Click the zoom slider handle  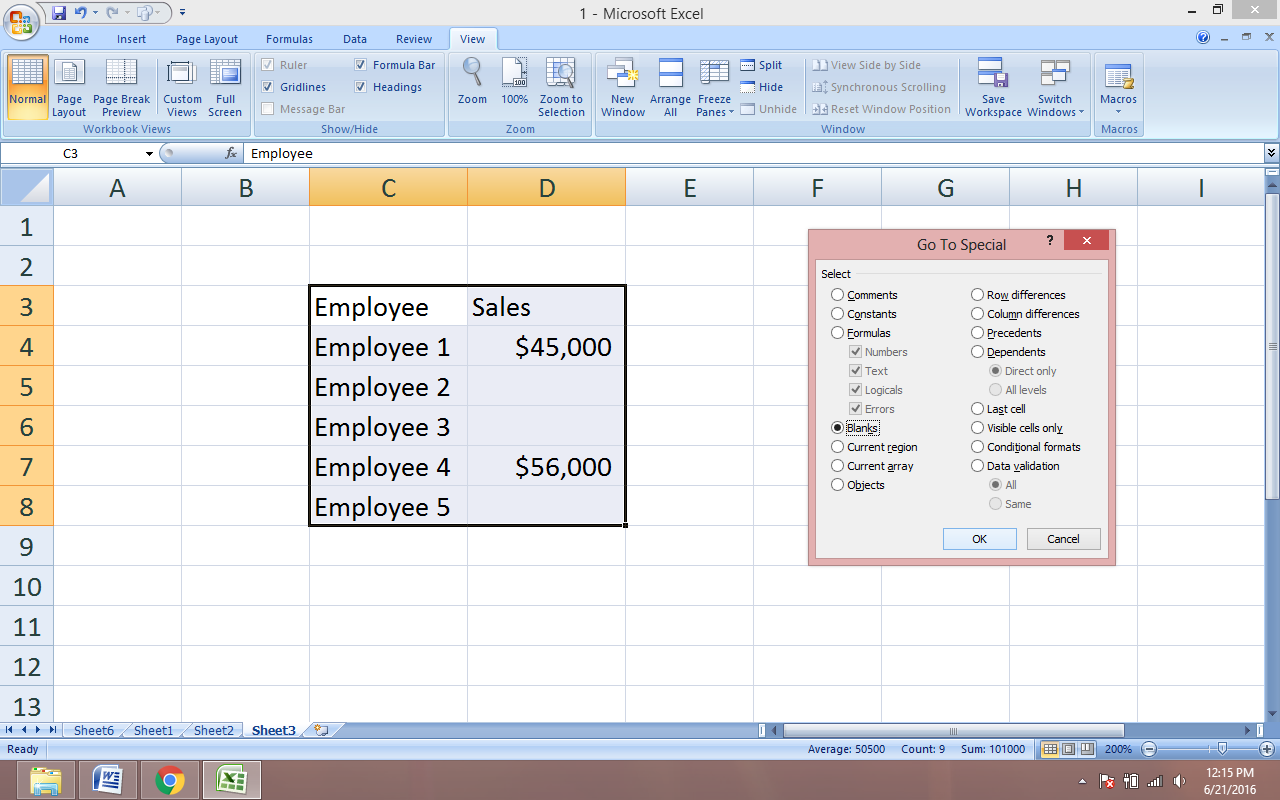(1222, 749)
